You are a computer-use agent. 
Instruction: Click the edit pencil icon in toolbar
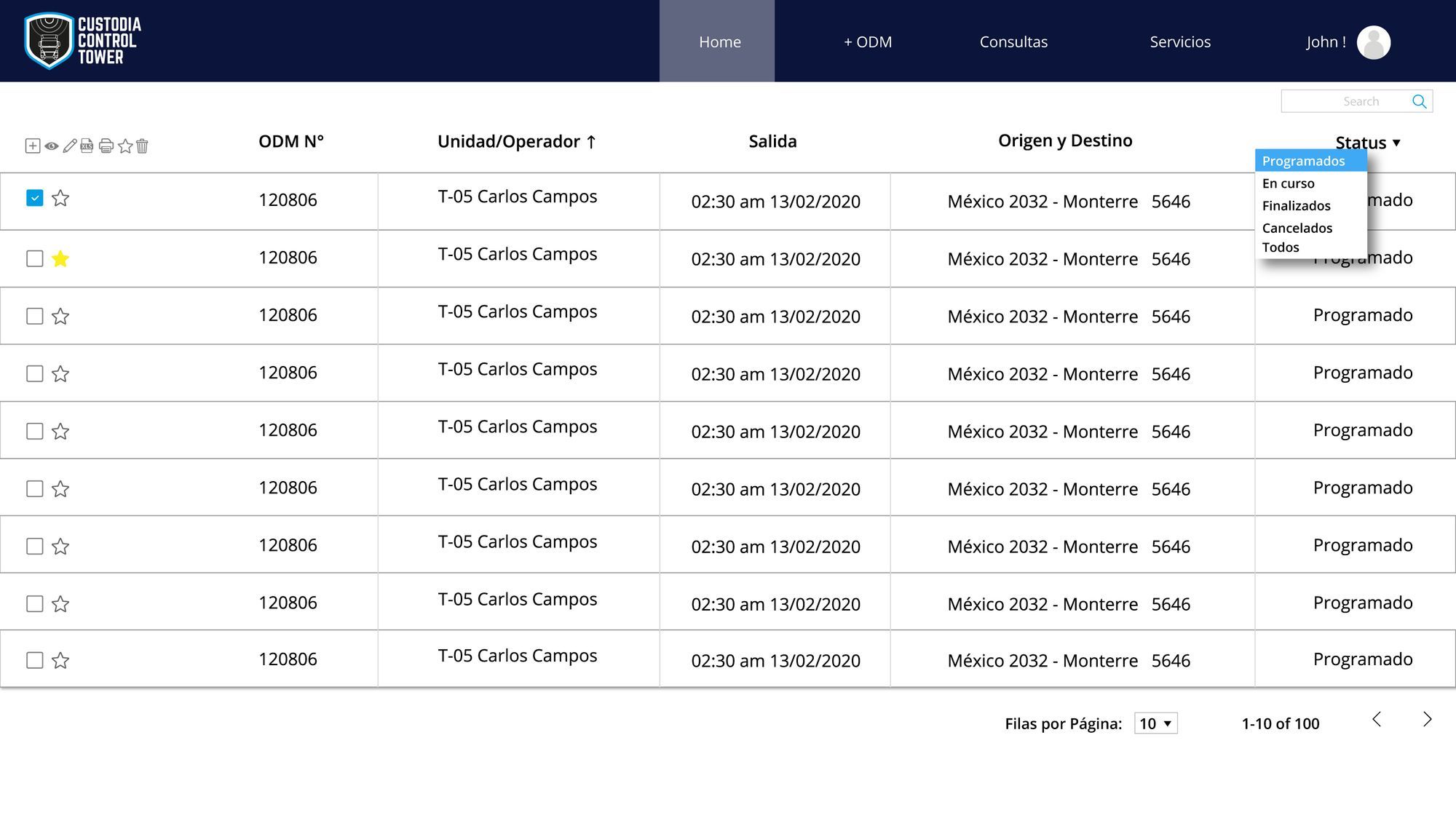pyautogui.click(x=69, y=146)
